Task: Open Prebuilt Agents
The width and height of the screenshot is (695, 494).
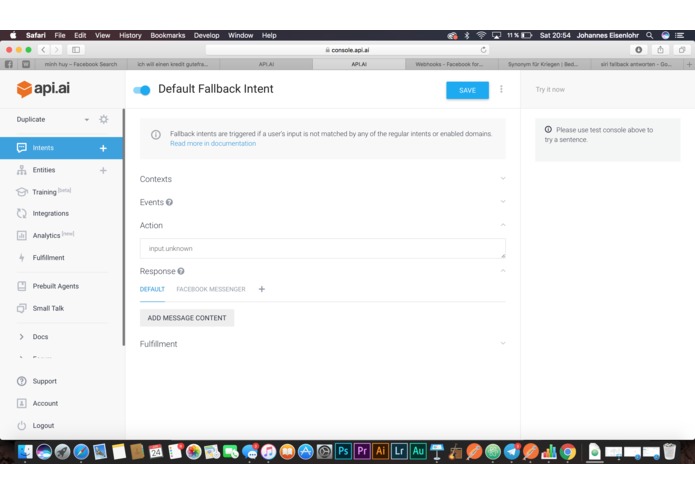Action: tap(55, 286)
